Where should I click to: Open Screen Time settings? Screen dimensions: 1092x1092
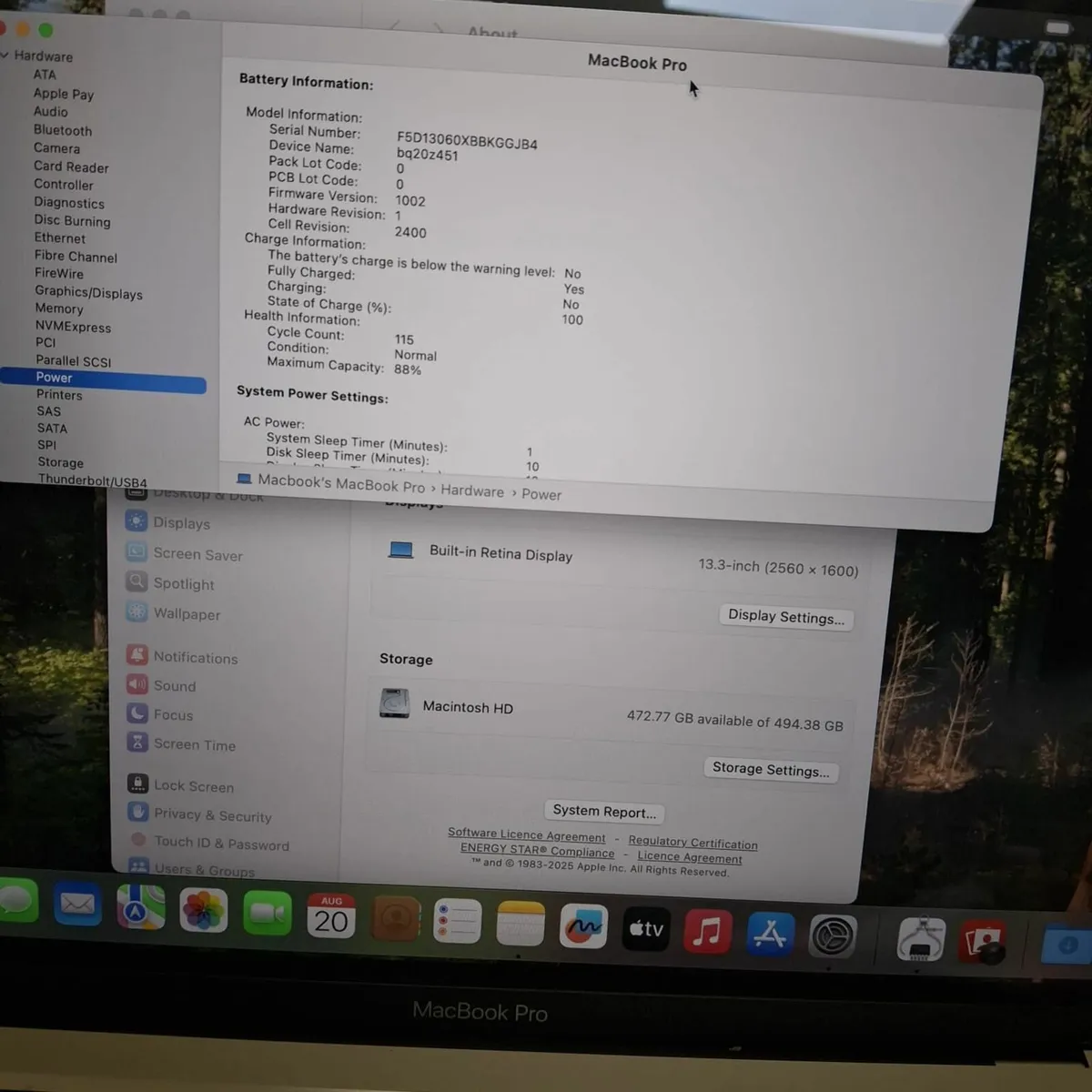coord(182,744)
